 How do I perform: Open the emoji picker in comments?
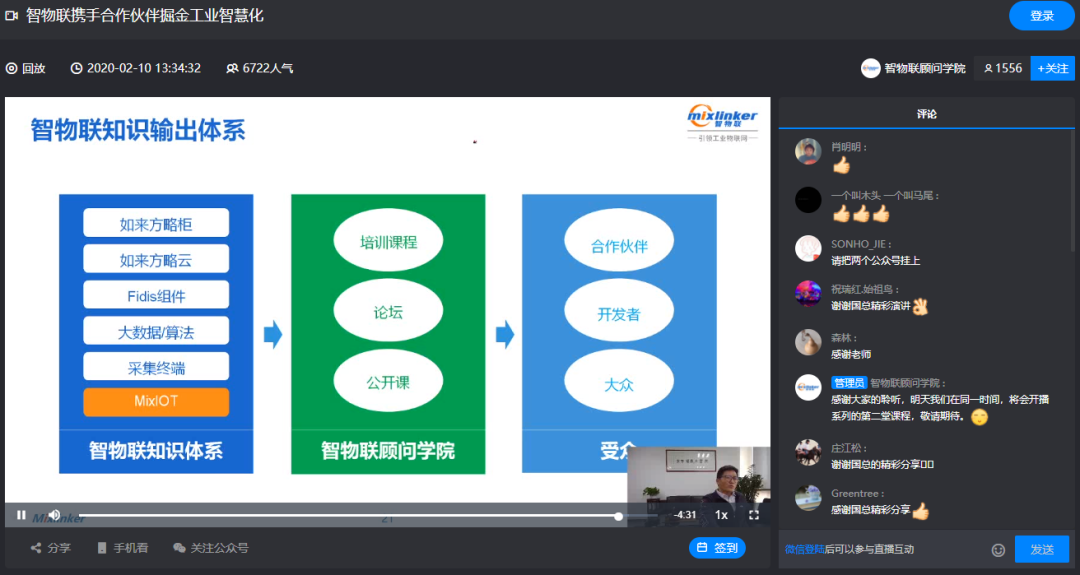[998, 550]
